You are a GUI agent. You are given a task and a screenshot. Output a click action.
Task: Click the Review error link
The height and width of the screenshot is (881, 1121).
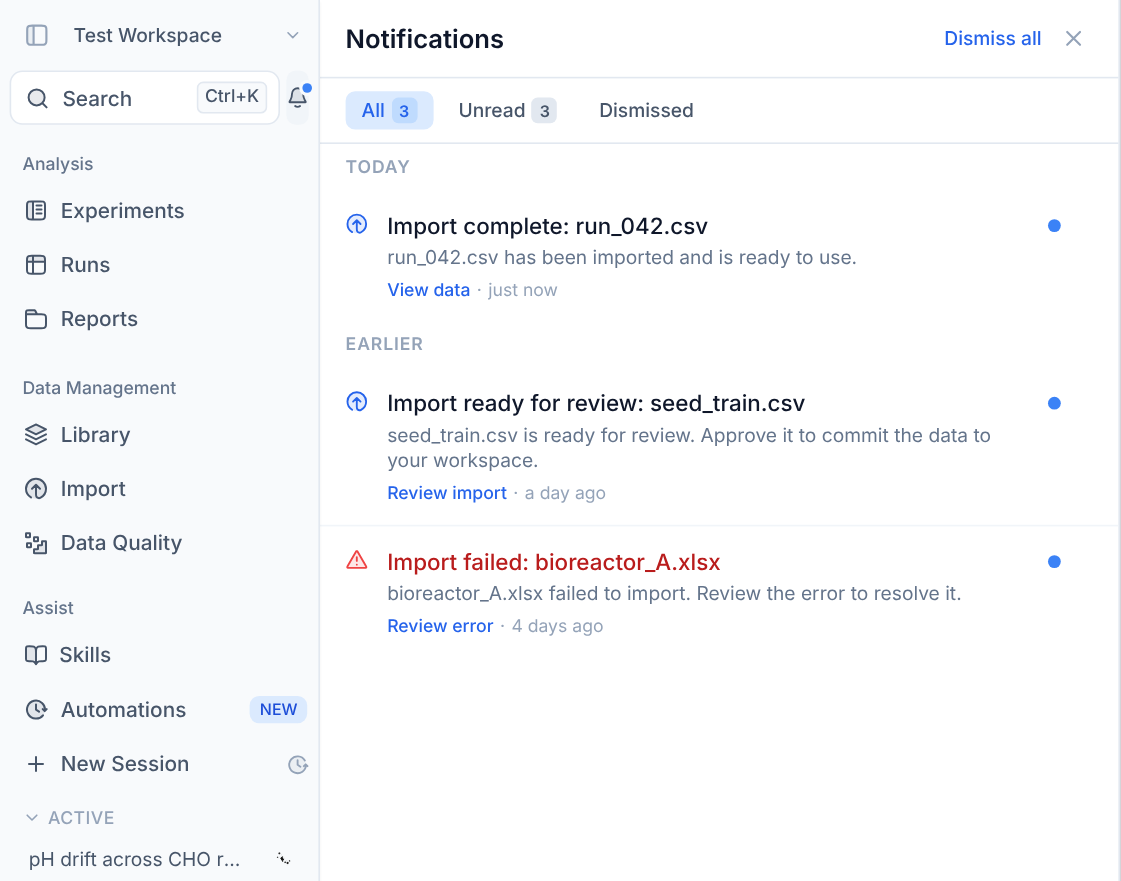click(x=440, y=626)
